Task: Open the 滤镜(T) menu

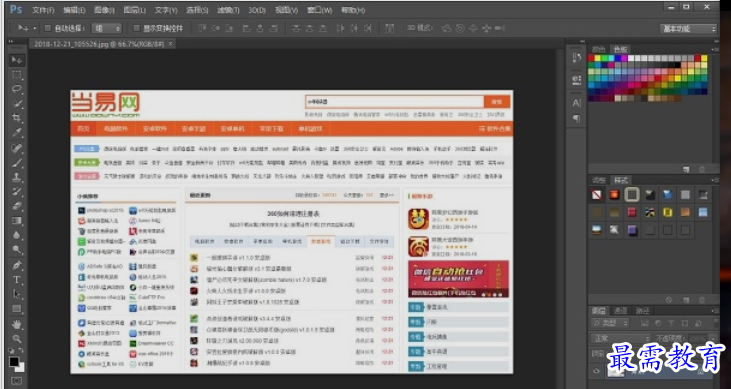Action: point(228,10)
